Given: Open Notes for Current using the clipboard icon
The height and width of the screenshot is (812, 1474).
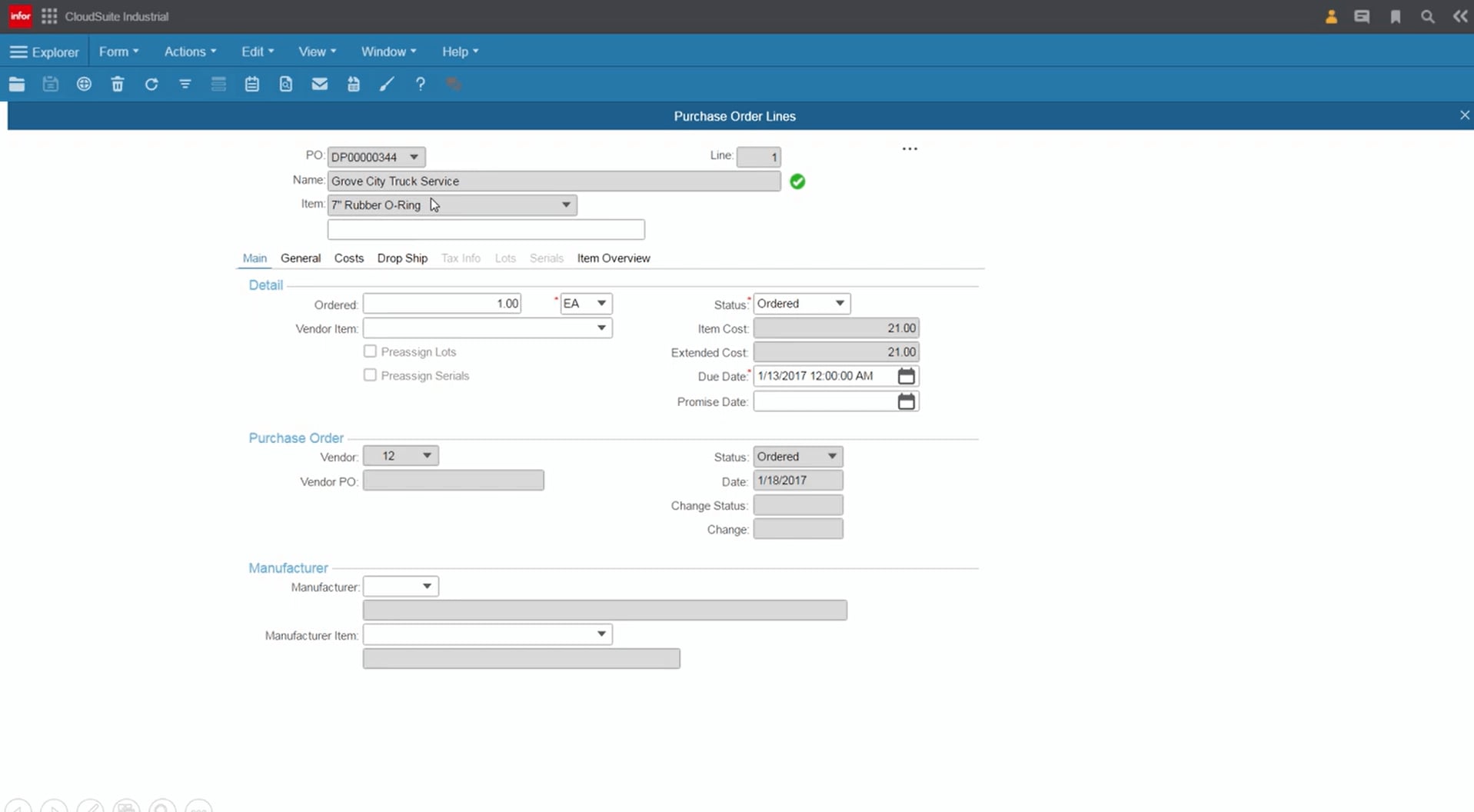Looking at the screenshot, I should pyautogui.click(x=252, y=84).
